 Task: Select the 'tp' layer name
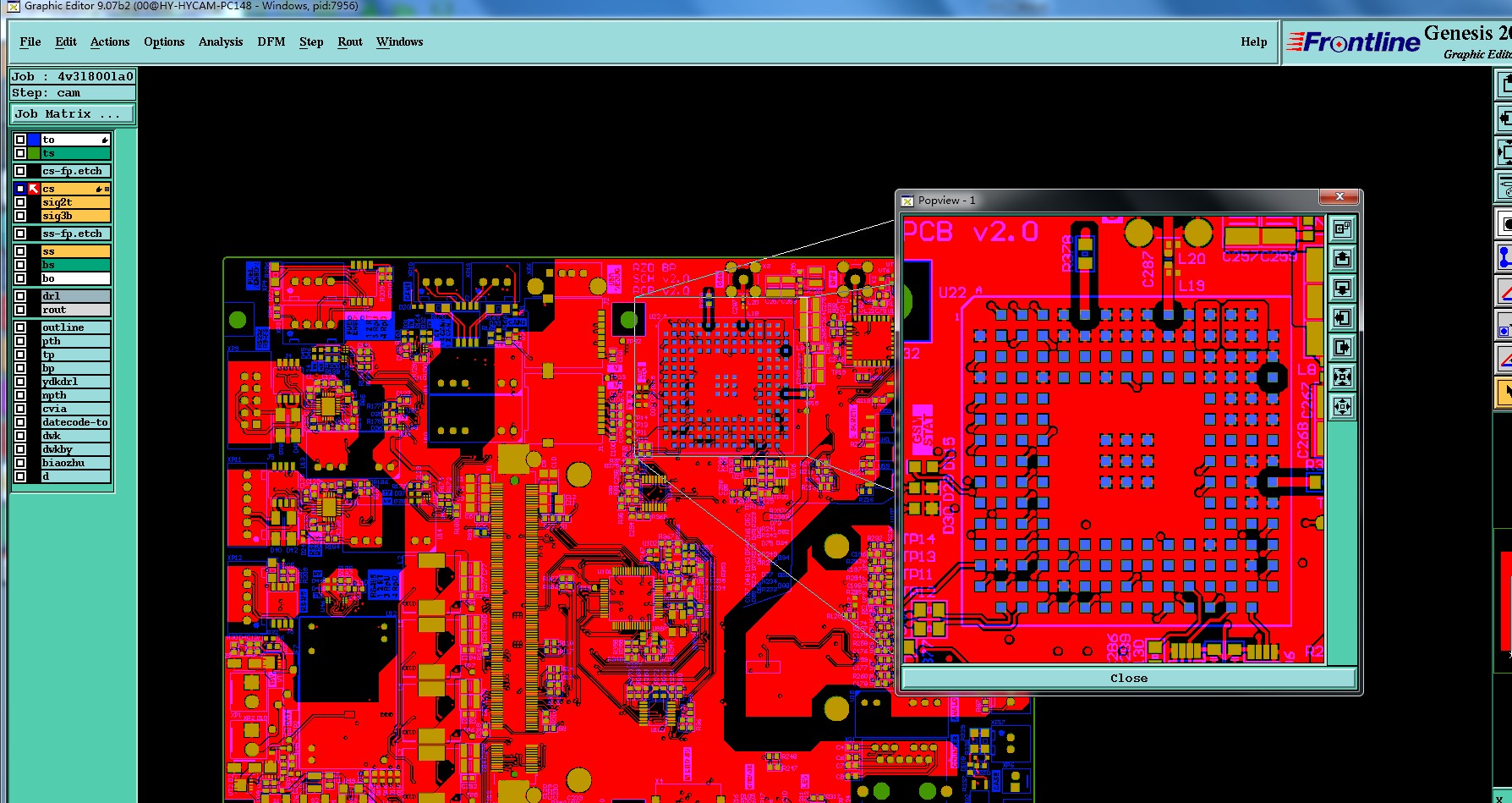75,355
